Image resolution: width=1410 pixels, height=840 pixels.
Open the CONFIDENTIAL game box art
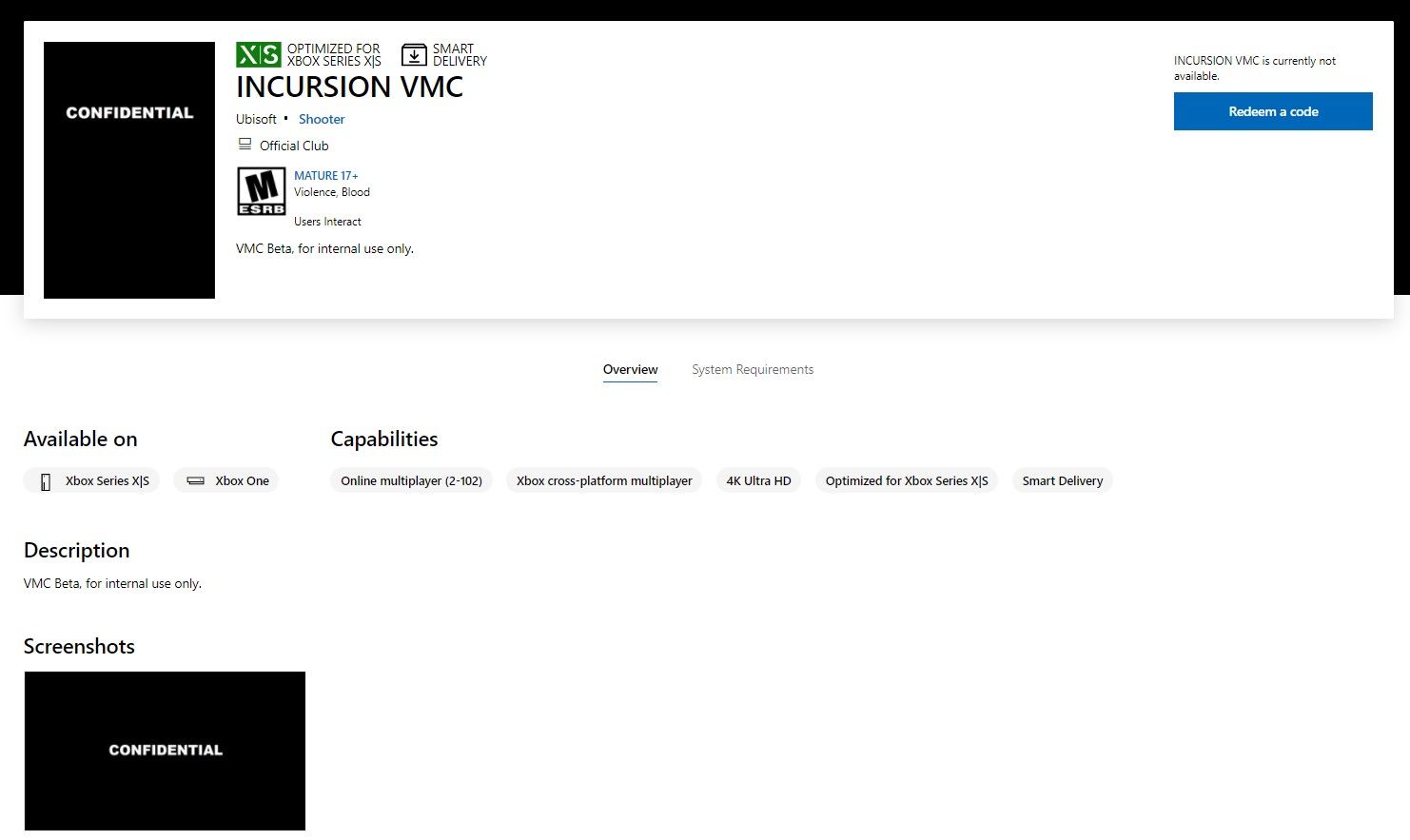tap(129, 170)
